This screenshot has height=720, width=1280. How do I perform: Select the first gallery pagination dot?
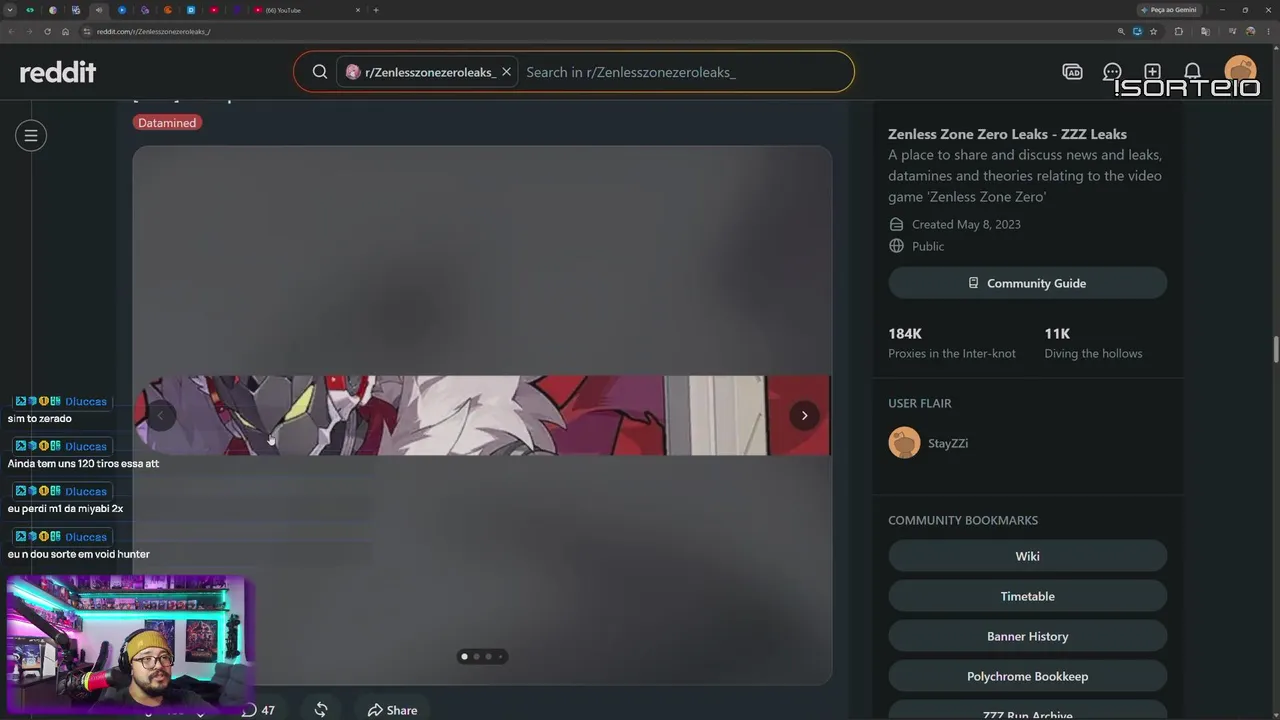[464, 657]
